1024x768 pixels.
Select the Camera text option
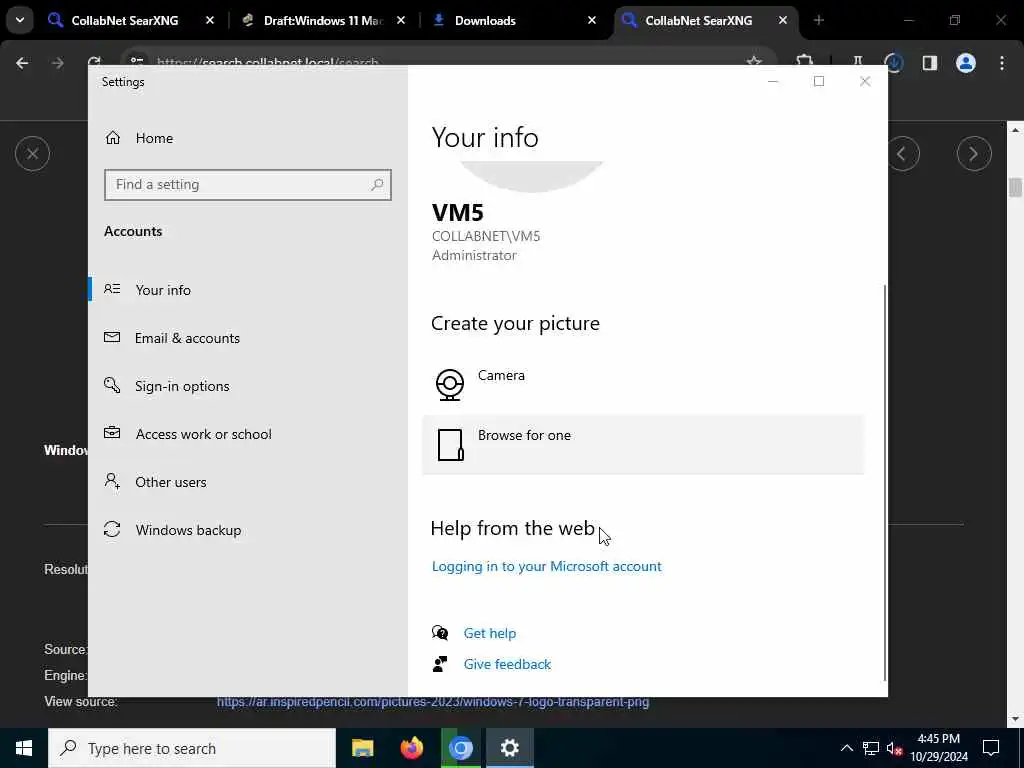(501, 376)
